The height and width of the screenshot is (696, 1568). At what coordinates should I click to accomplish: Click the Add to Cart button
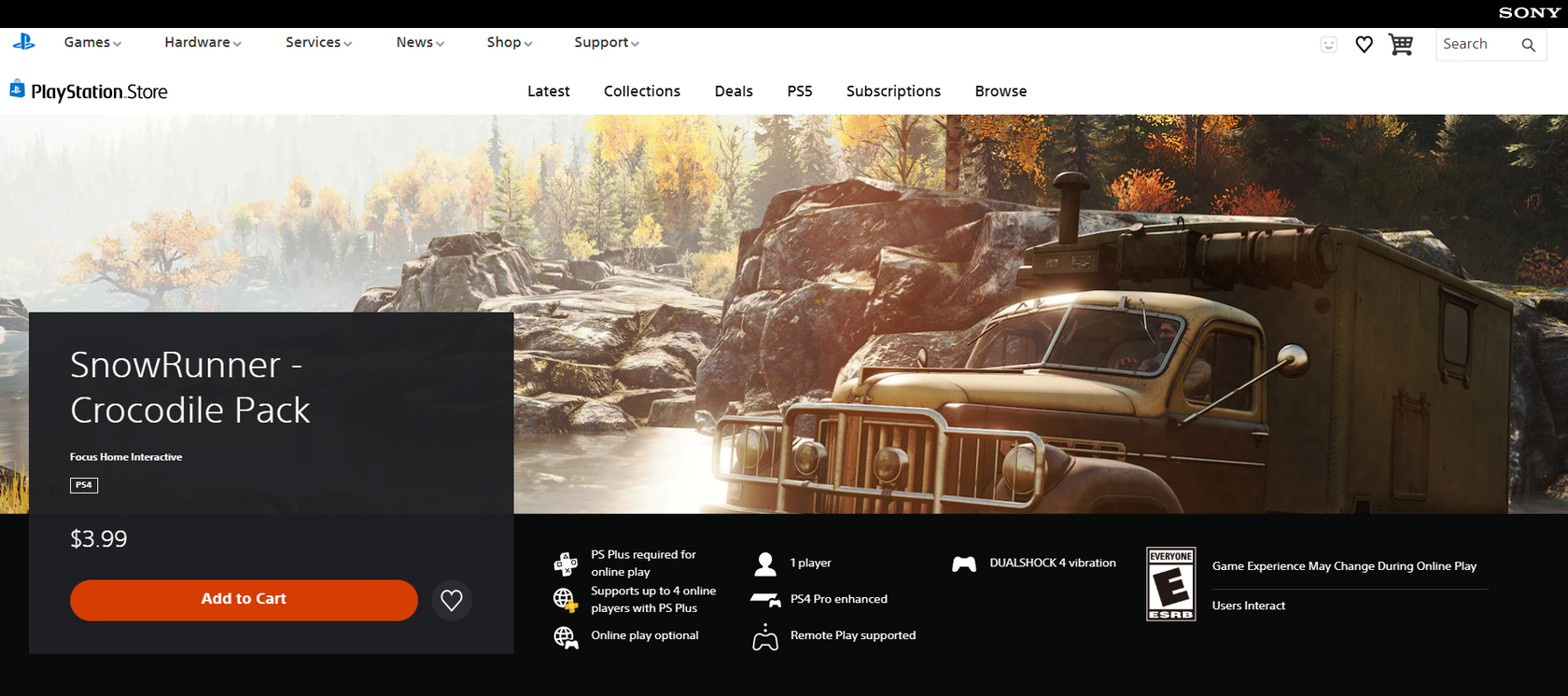(244, 600)
